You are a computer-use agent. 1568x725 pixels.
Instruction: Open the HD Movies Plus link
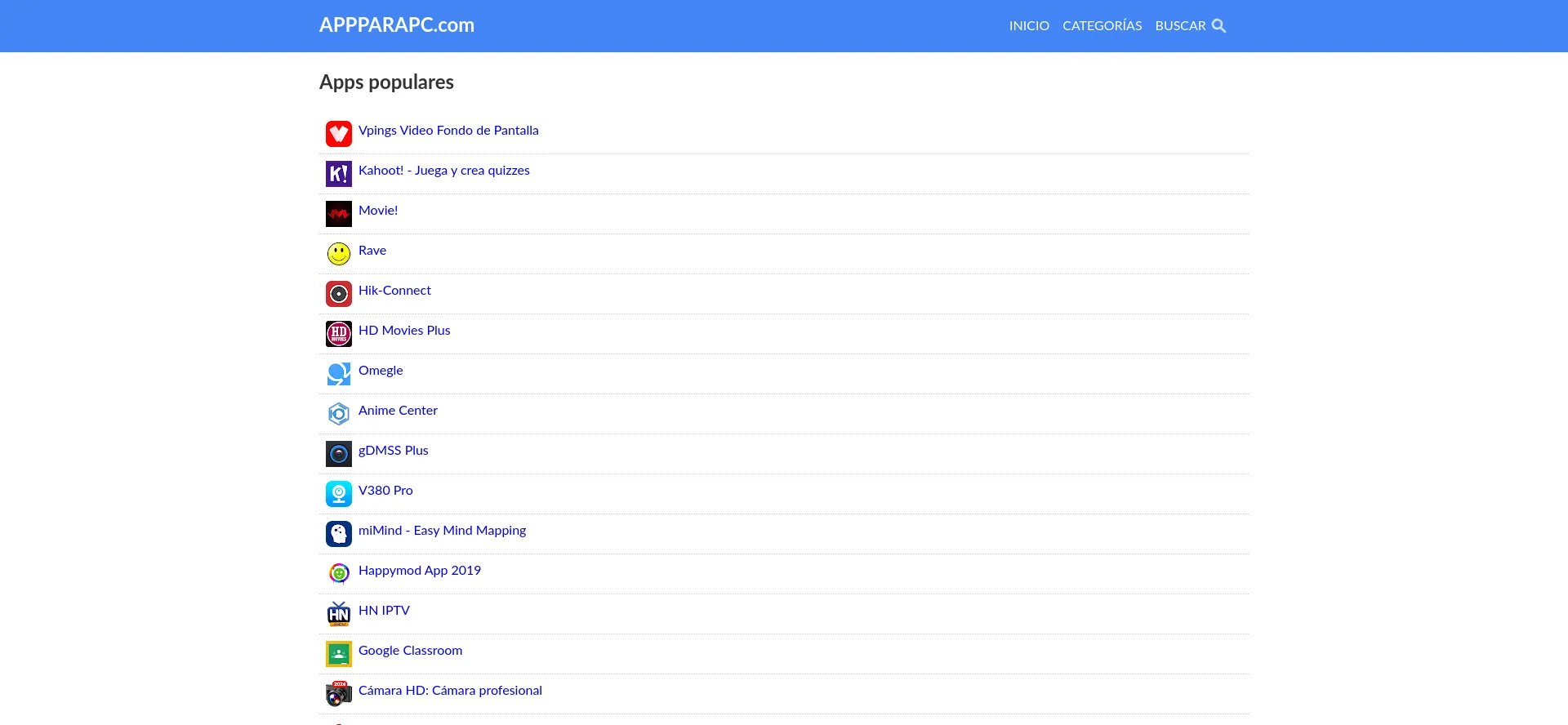tap(404, 331)
